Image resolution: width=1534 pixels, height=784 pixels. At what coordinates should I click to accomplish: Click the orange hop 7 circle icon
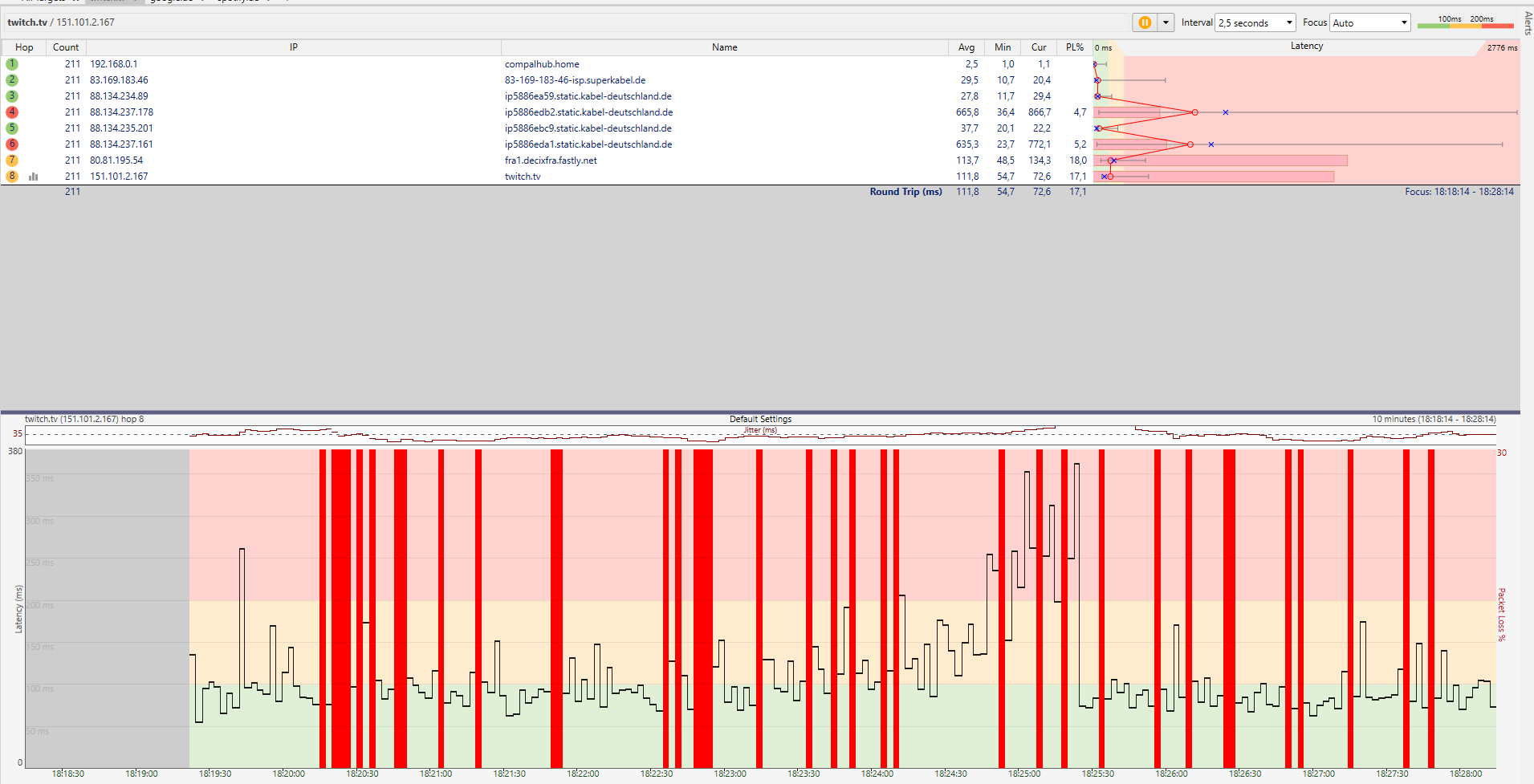[12, 160]
